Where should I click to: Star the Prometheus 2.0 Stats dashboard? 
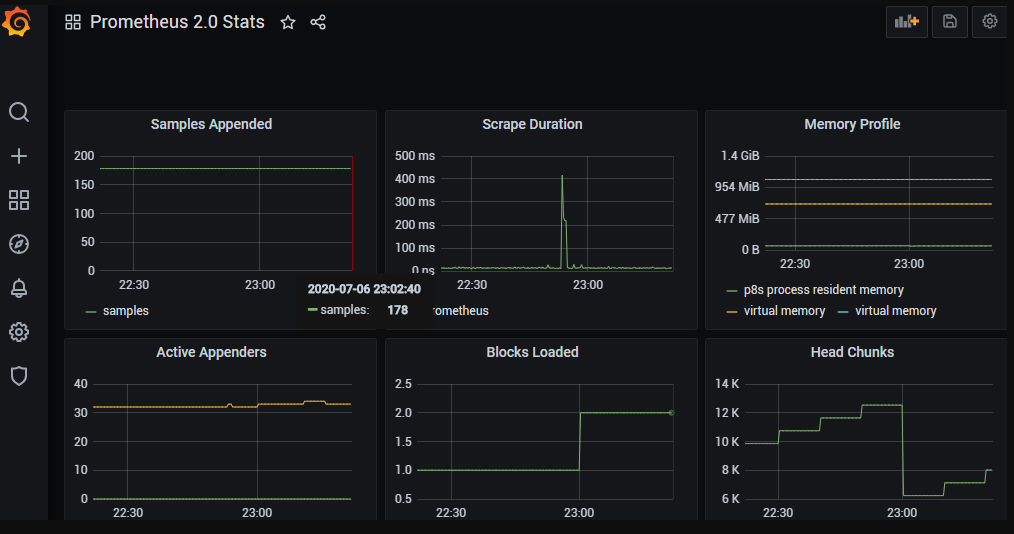tap(288, 22)
